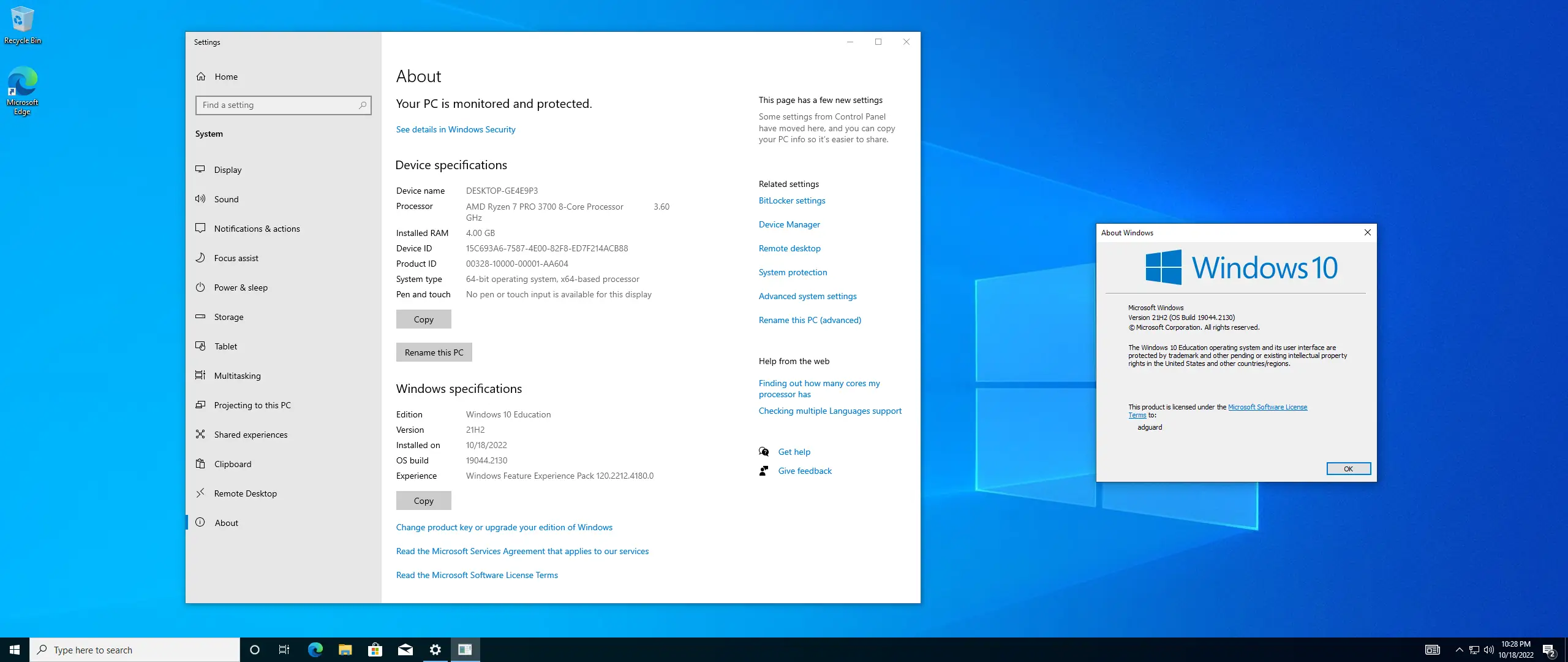
Task: Select Focus assist in the sidebar
Action: [x=236, y=257]
